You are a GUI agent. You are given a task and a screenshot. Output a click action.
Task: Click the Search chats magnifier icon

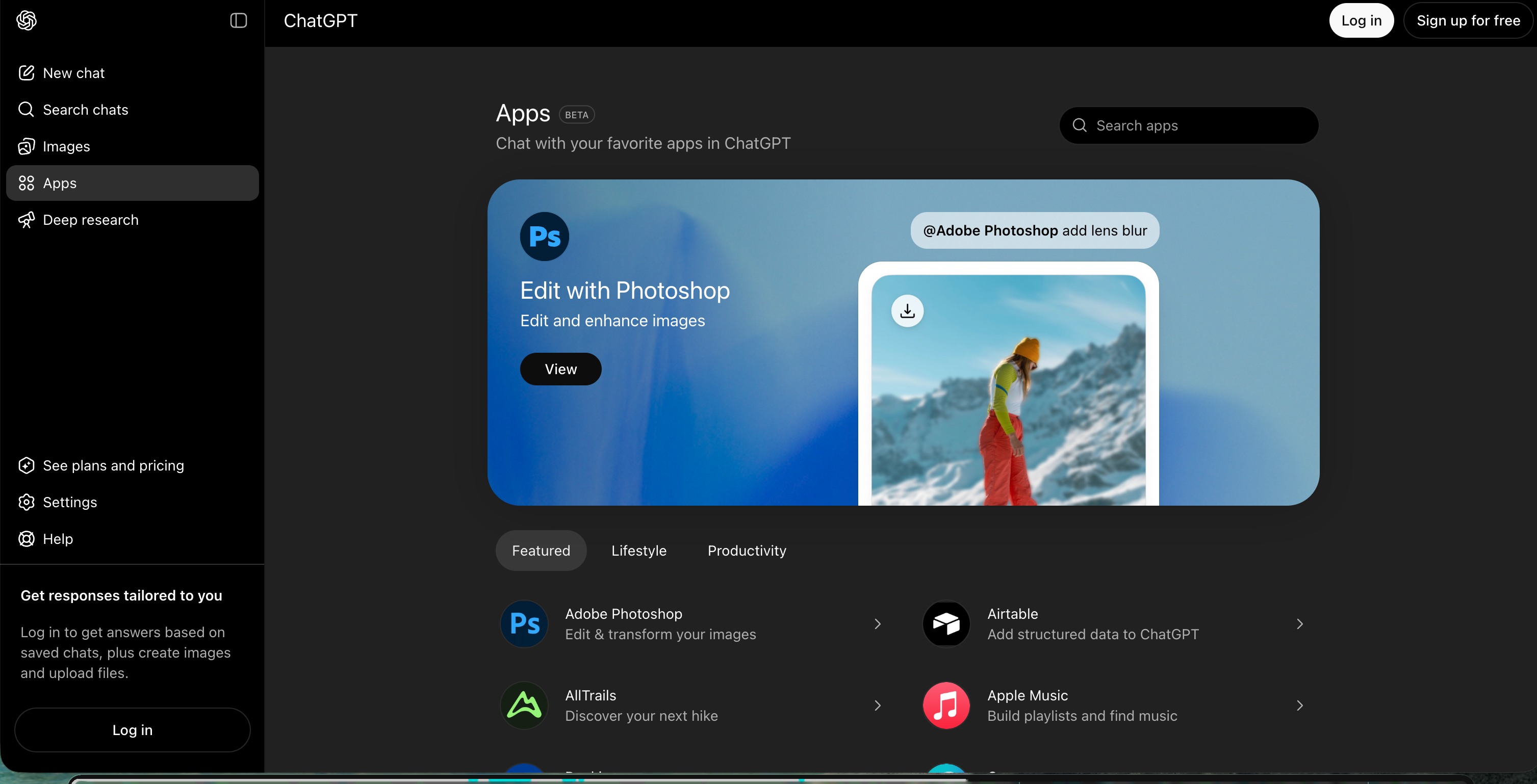pos(26,109)
